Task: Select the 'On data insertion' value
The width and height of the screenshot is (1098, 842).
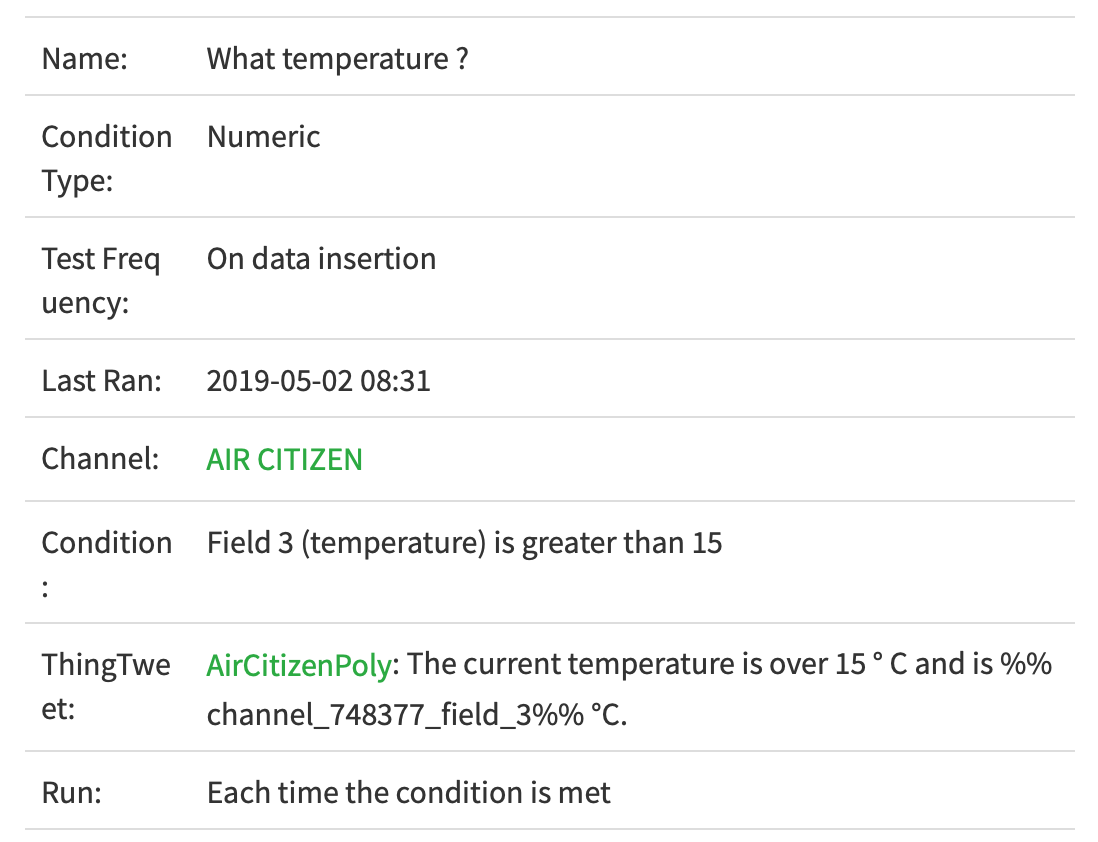Action: (321, 258)
